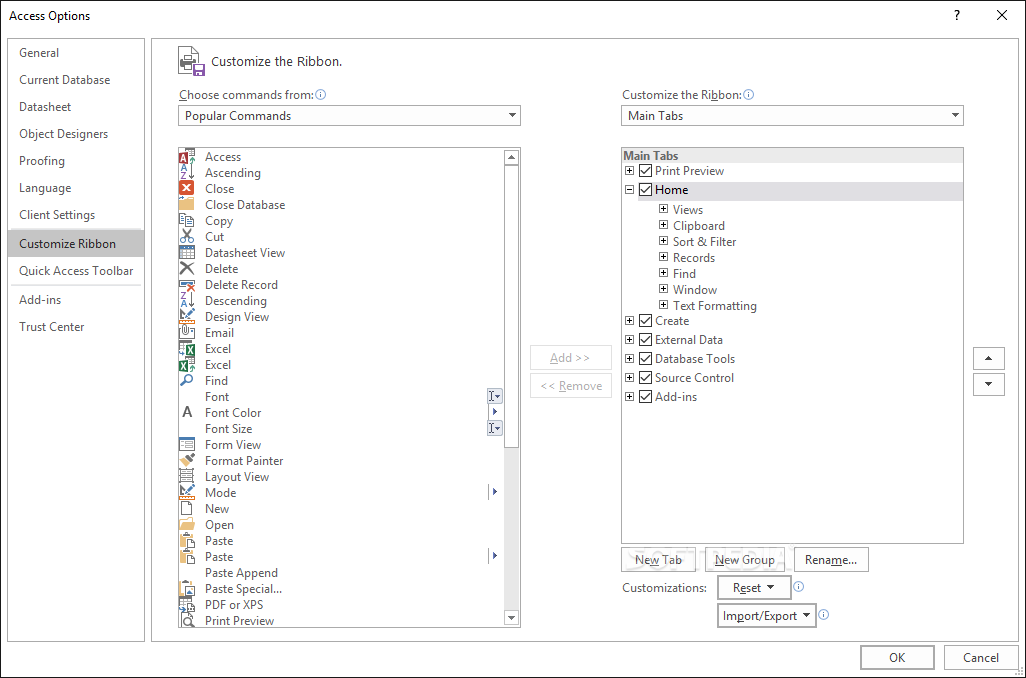Click the Ascending sort command icon
The image size is (1026, 678).
(x=187, y=173)
